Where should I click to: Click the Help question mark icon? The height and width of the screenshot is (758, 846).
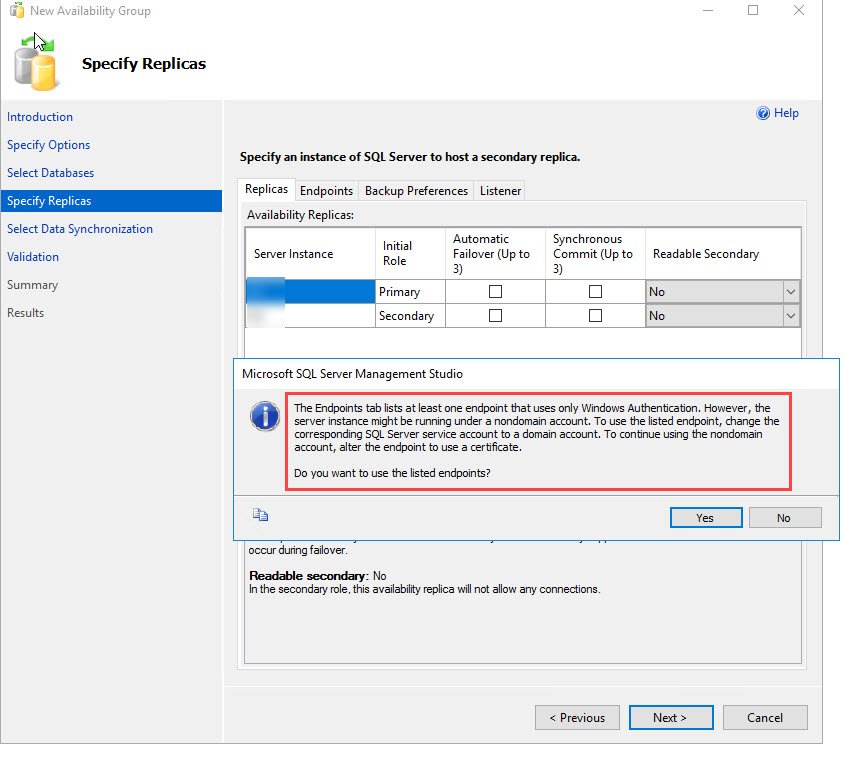(x=763, y=113)
